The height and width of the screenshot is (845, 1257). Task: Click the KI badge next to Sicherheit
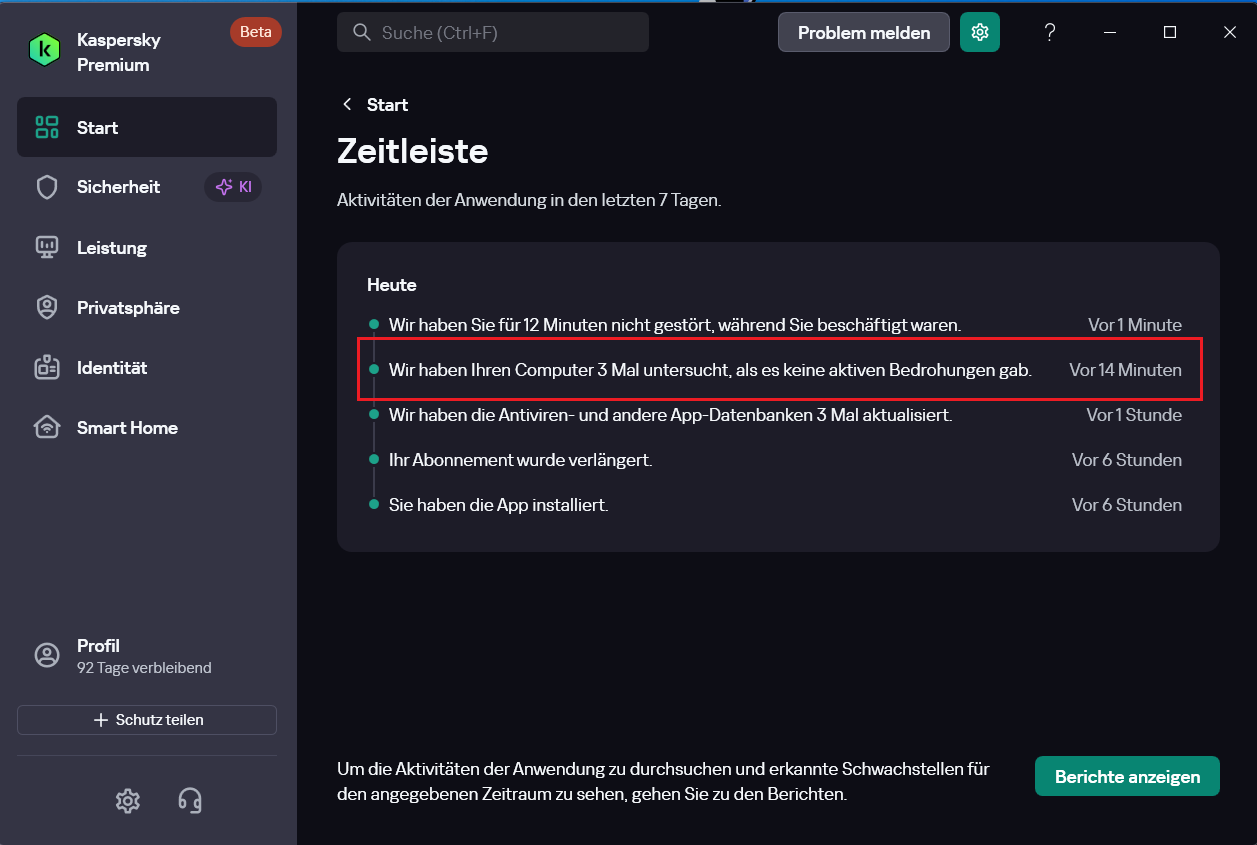click(233, 187)
